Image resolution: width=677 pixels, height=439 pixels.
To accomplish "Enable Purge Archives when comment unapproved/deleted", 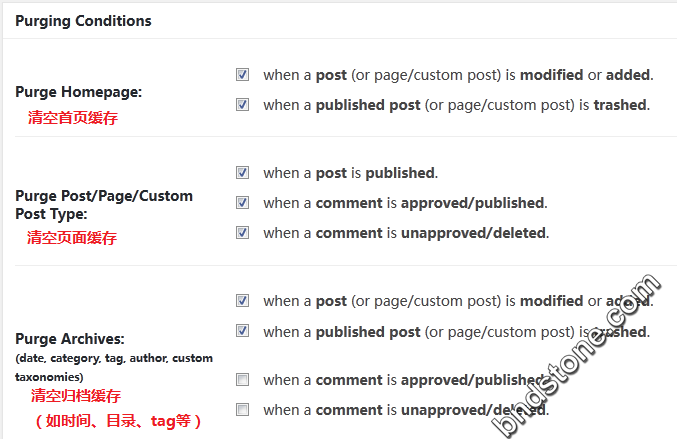I will coord(242,410).
